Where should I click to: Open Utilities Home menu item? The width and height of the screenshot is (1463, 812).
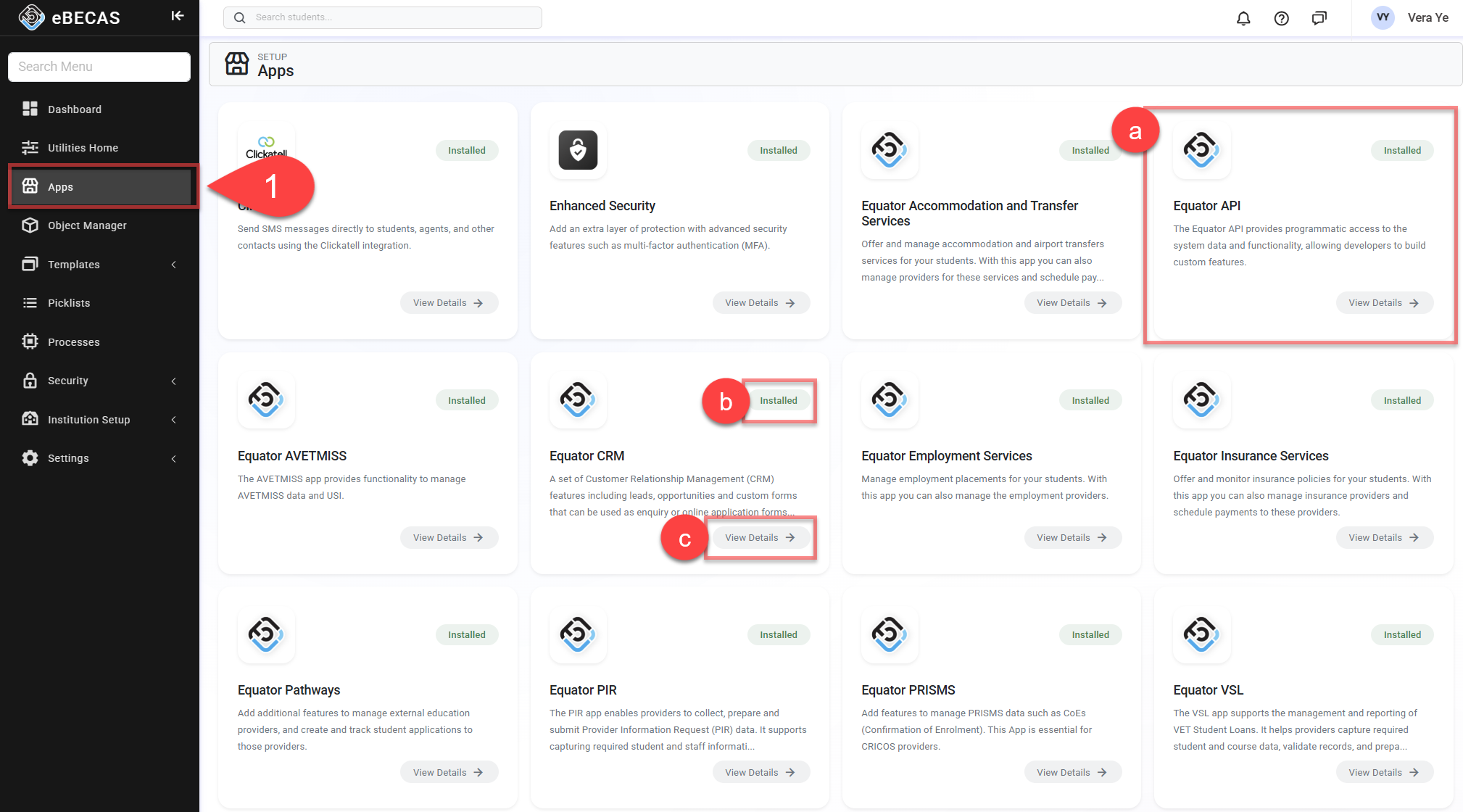(99, 148)
